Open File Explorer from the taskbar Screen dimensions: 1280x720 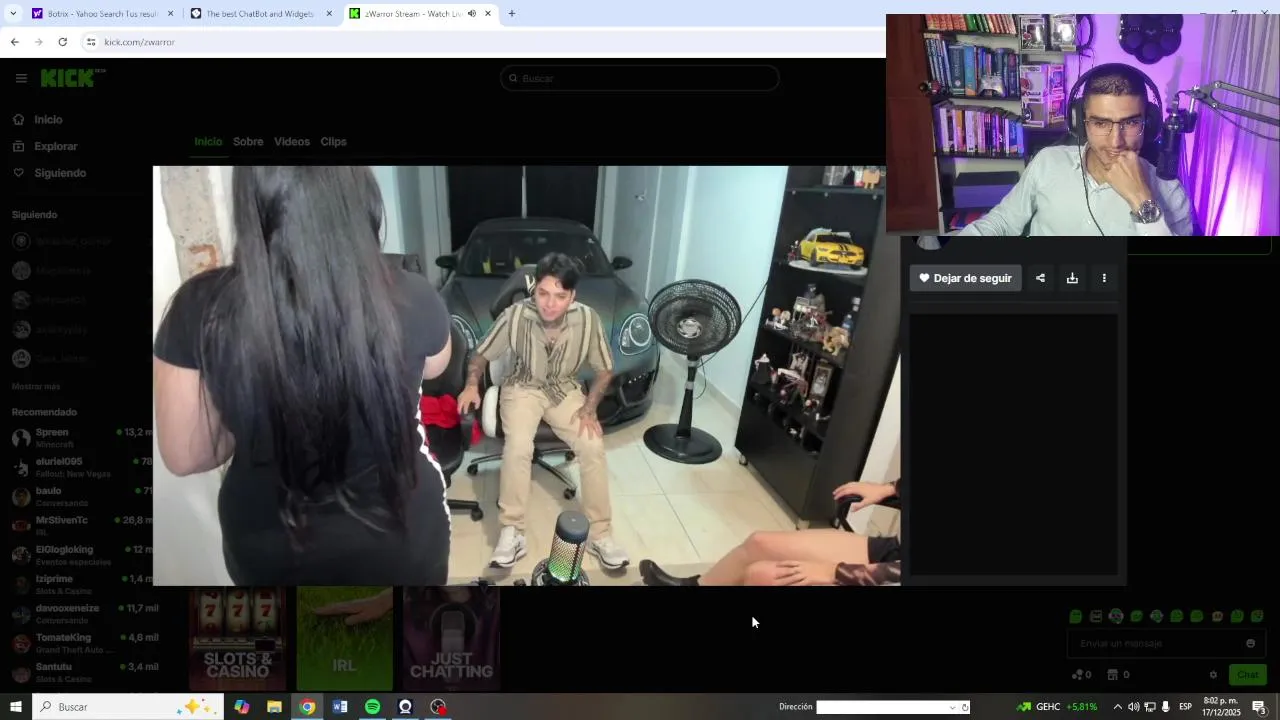coord(274,707)
